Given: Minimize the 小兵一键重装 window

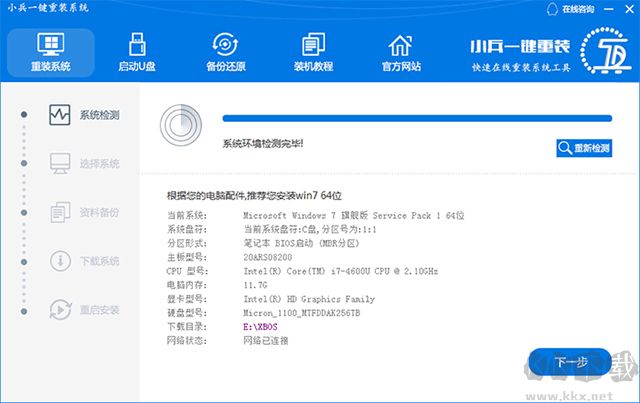Looking at the screenshot, I should 609,9.
